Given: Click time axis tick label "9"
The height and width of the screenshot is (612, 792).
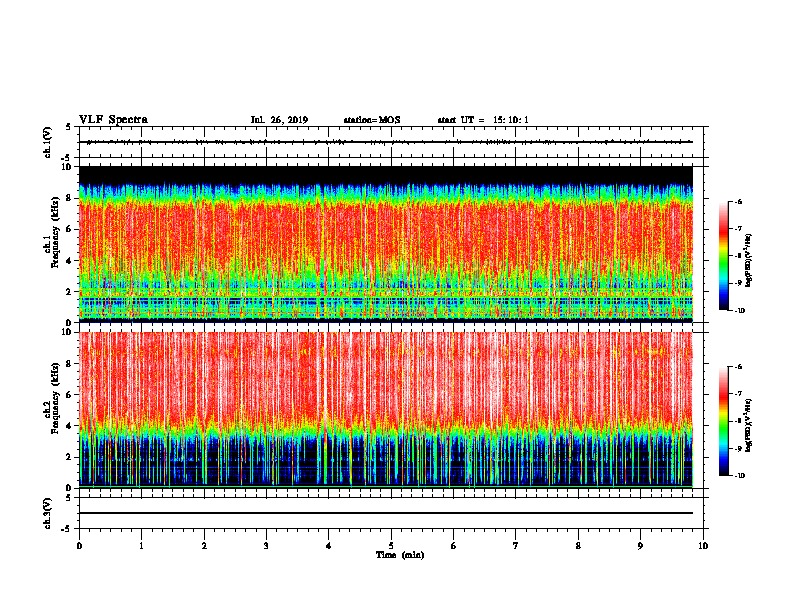Looking at the screenshot, I should click(640, 546).
